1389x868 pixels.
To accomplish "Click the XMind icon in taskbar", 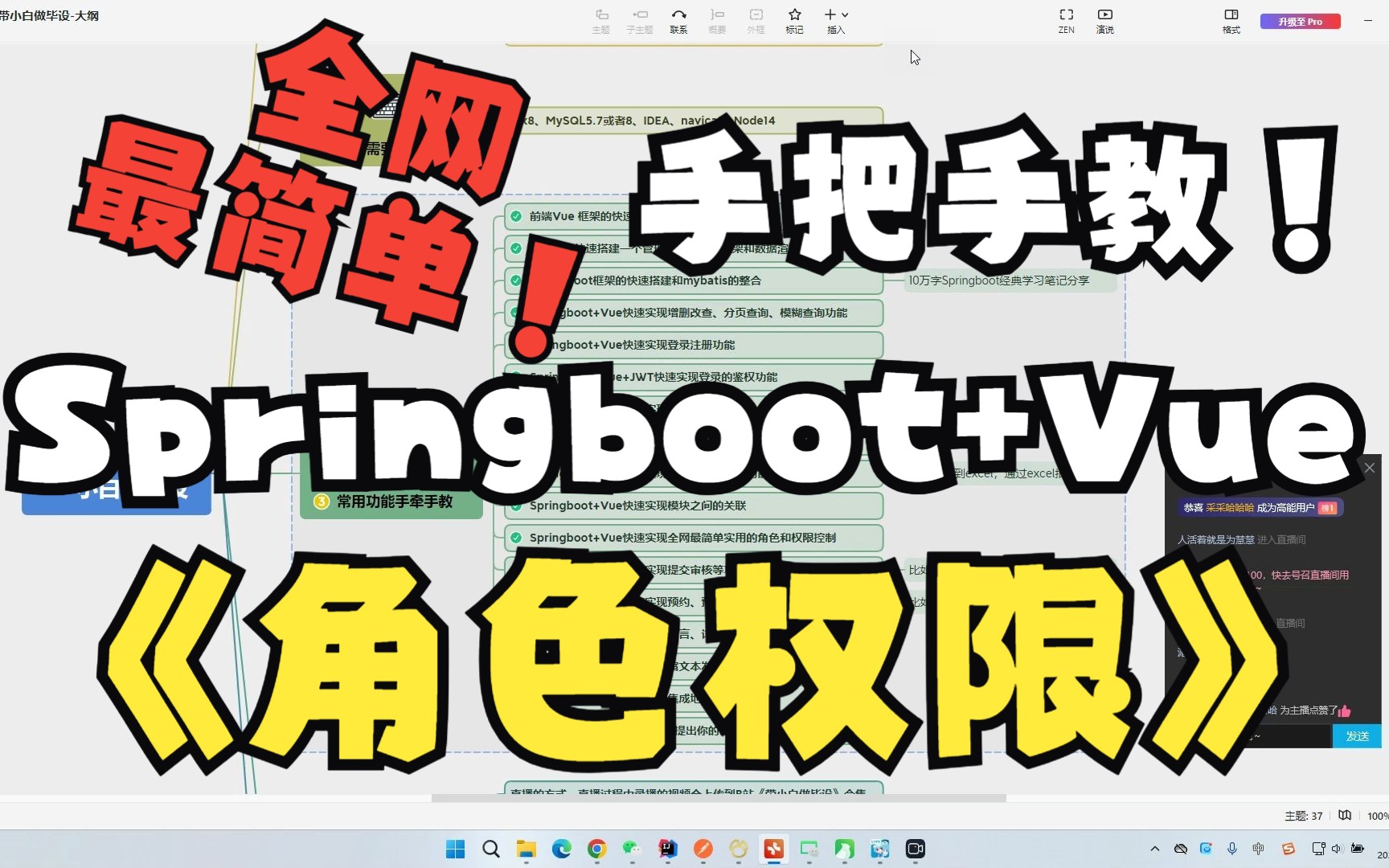I will pos(773,849).
